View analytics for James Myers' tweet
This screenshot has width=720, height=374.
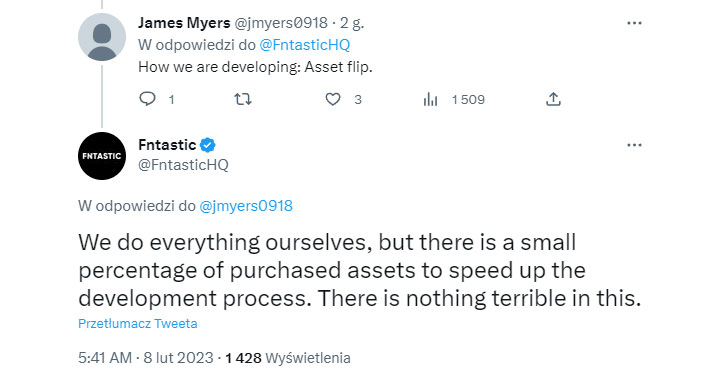coord(430,99)
